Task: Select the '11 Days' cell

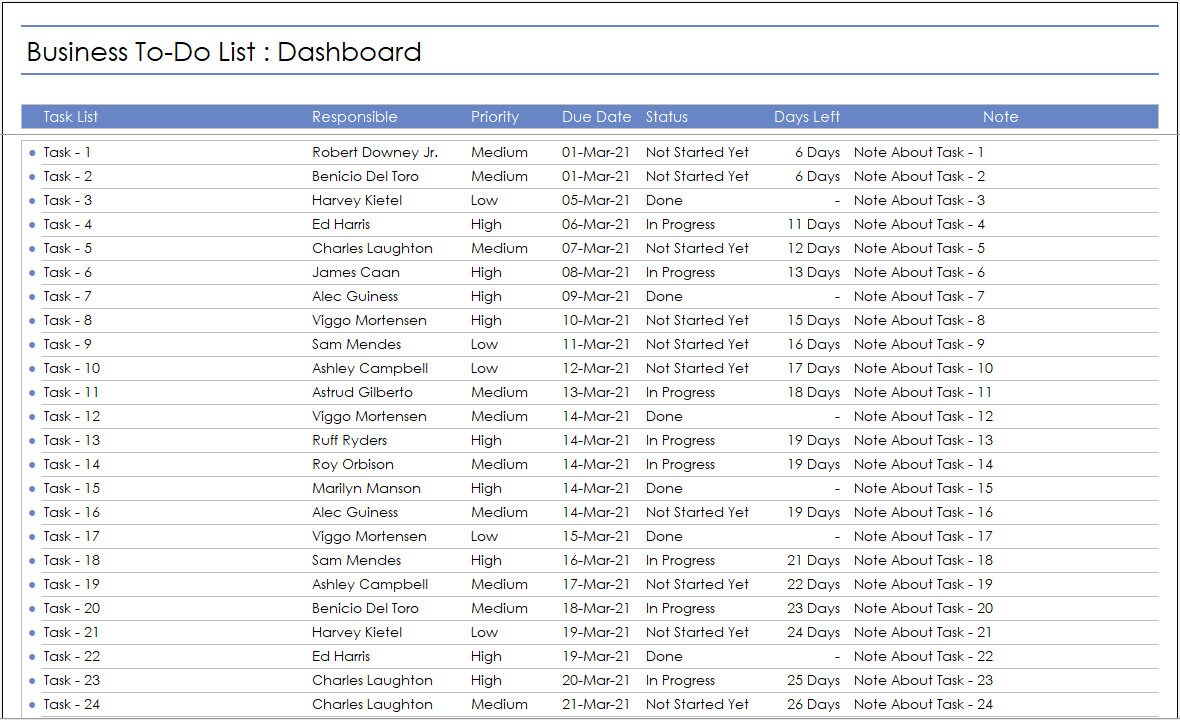Action: [x=814, y=224]
